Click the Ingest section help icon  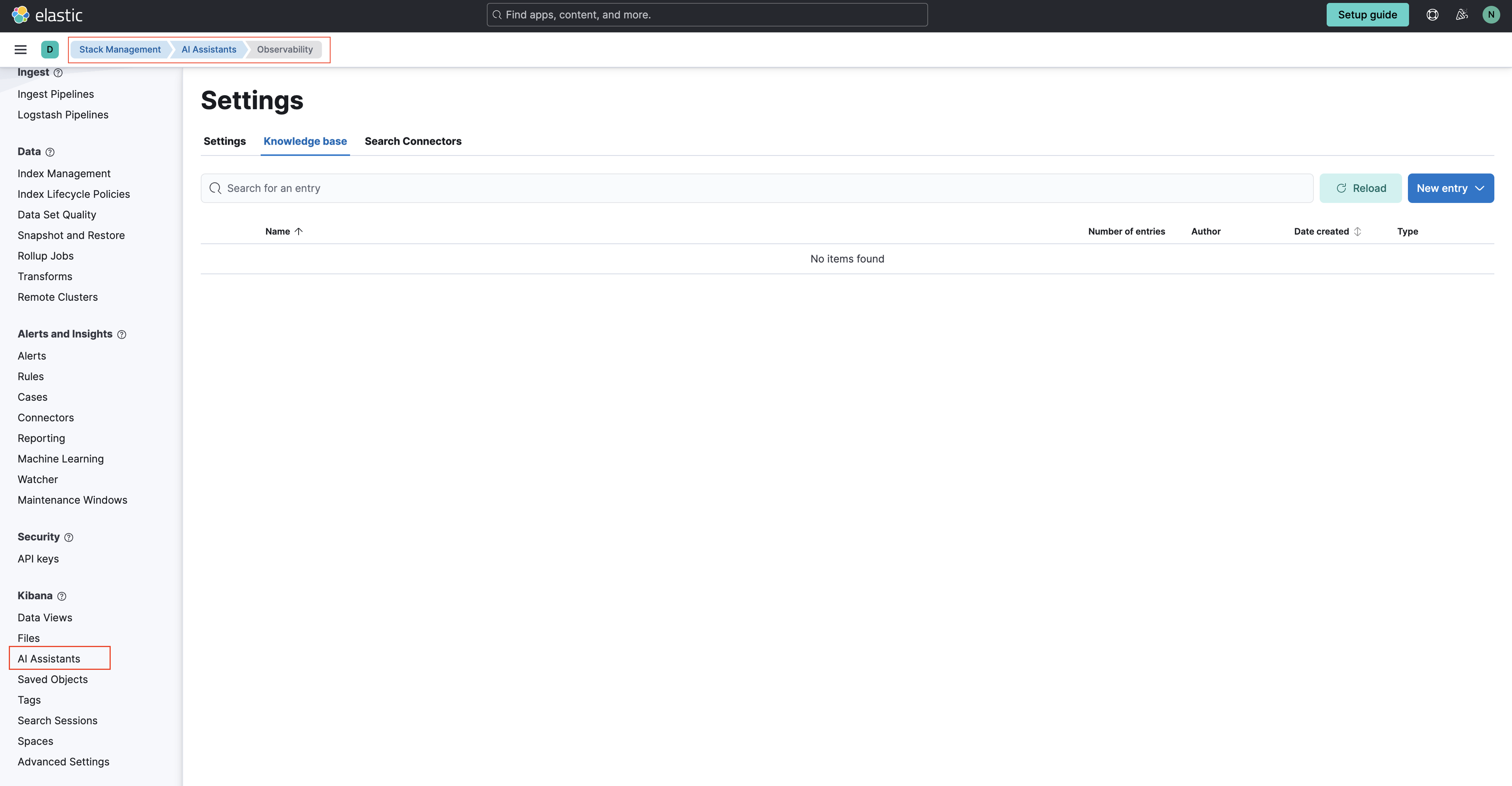click(58, 73)
